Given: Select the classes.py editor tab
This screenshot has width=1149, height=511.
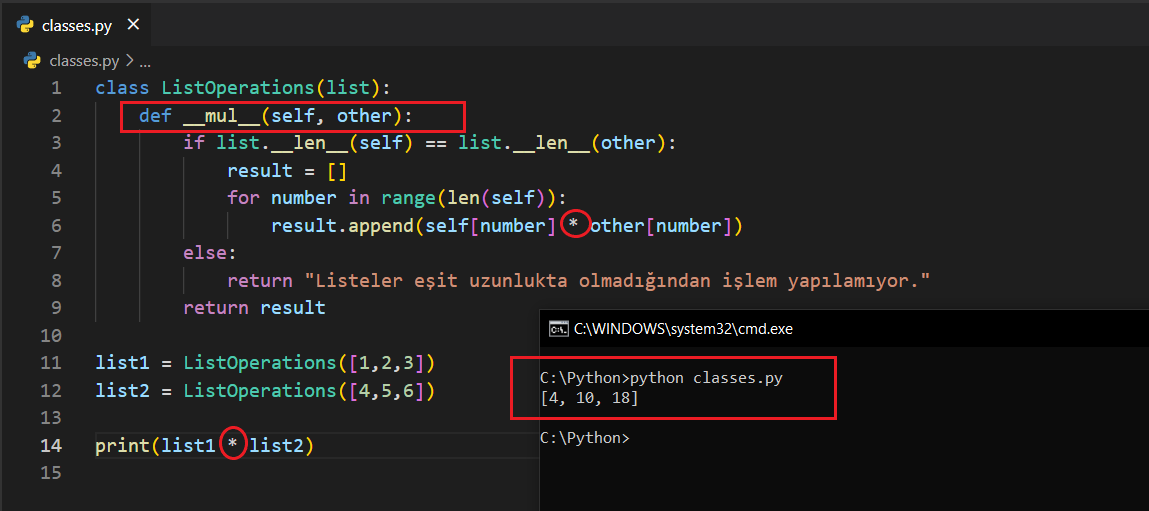Looking at the screenshot, I should [76, 25].
